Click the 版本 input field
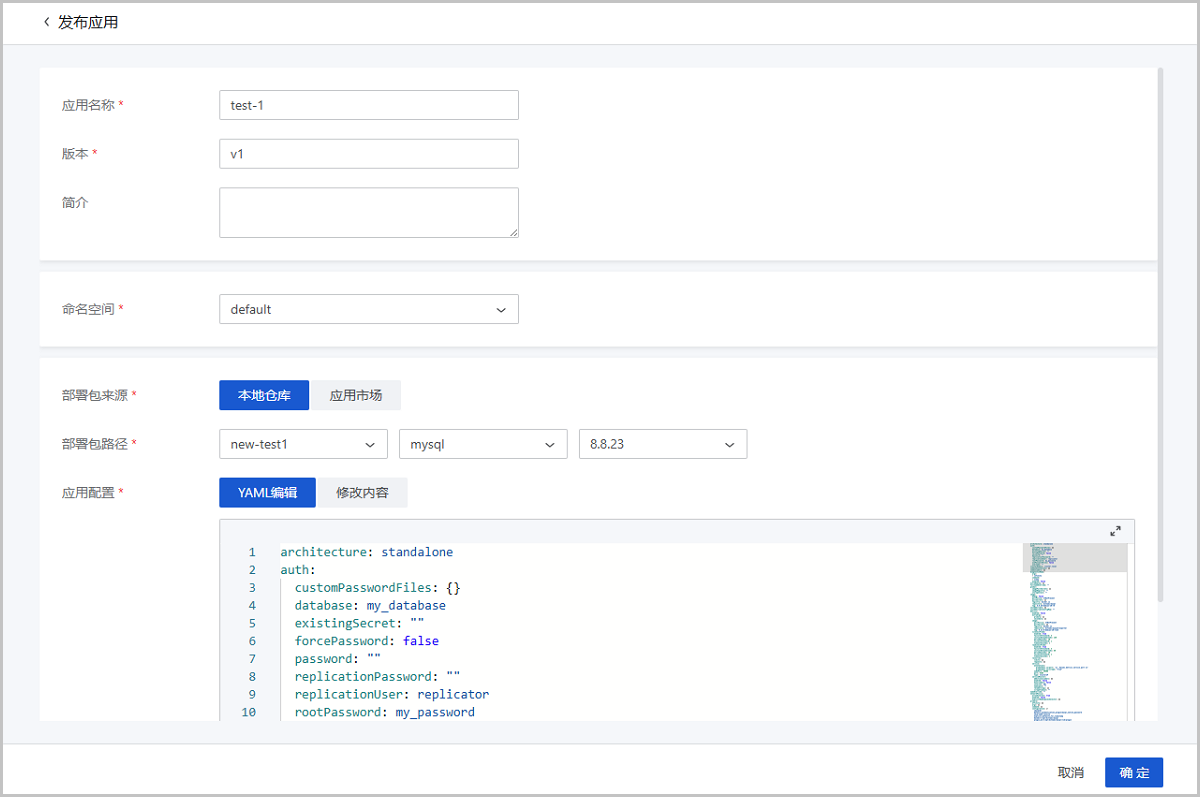Viewport: 1200px width, 797px height. (368, 153)
